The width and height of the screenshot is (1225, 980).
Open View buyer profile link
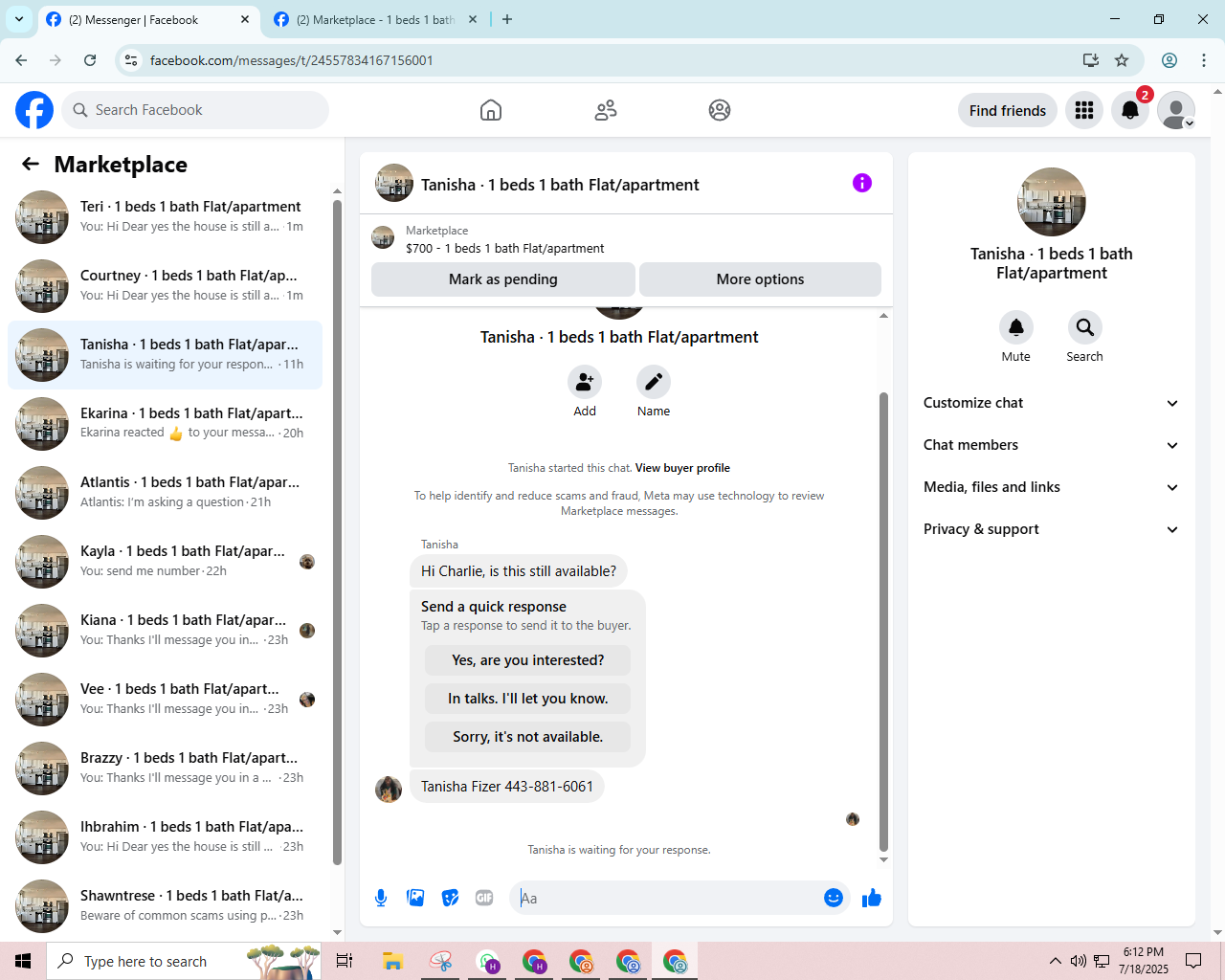(682, 468)
